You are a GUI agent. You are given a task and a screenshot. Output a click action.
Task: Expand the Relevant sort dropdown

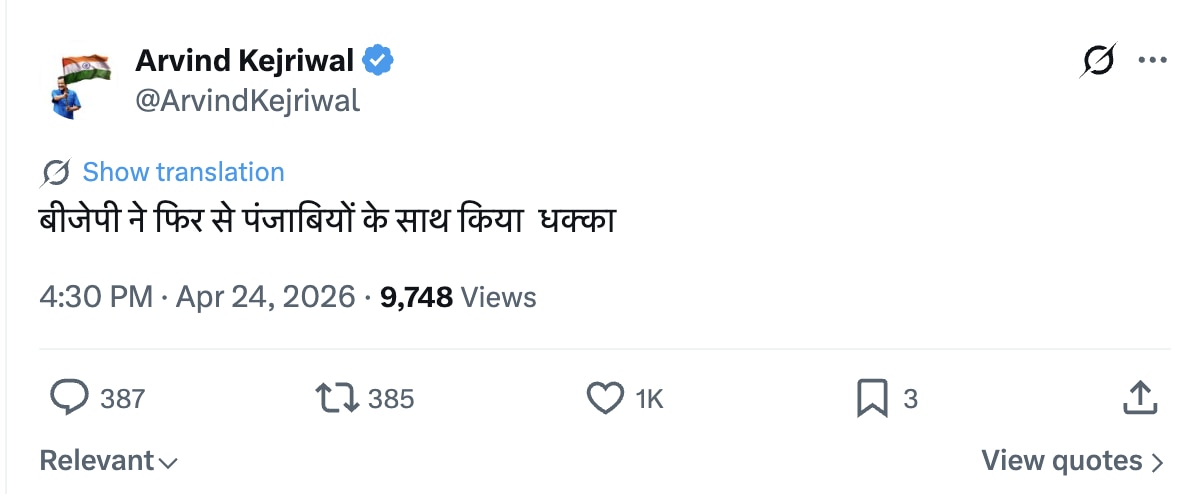(108, 461)
